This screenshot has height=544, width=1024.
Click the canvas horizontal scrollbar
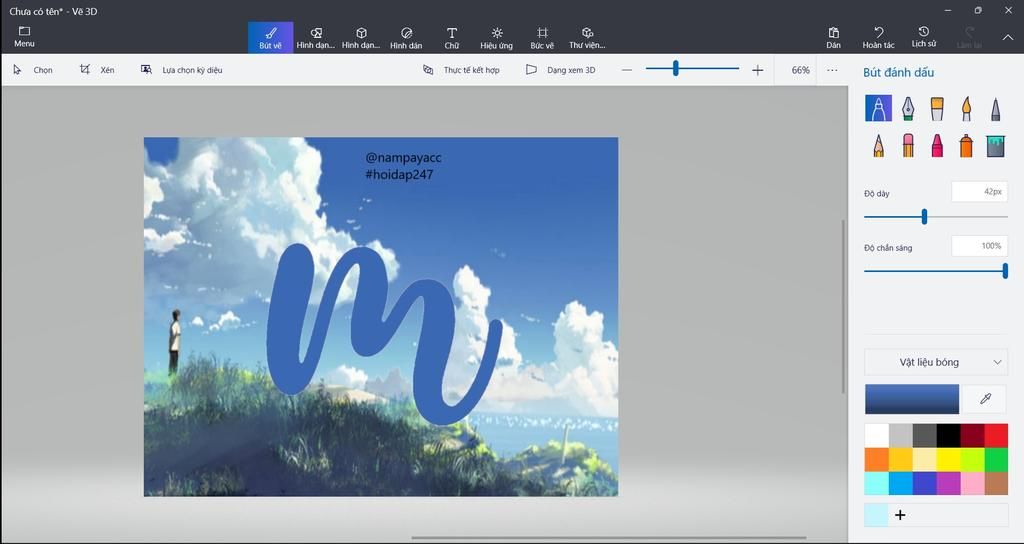coord(609,538)
